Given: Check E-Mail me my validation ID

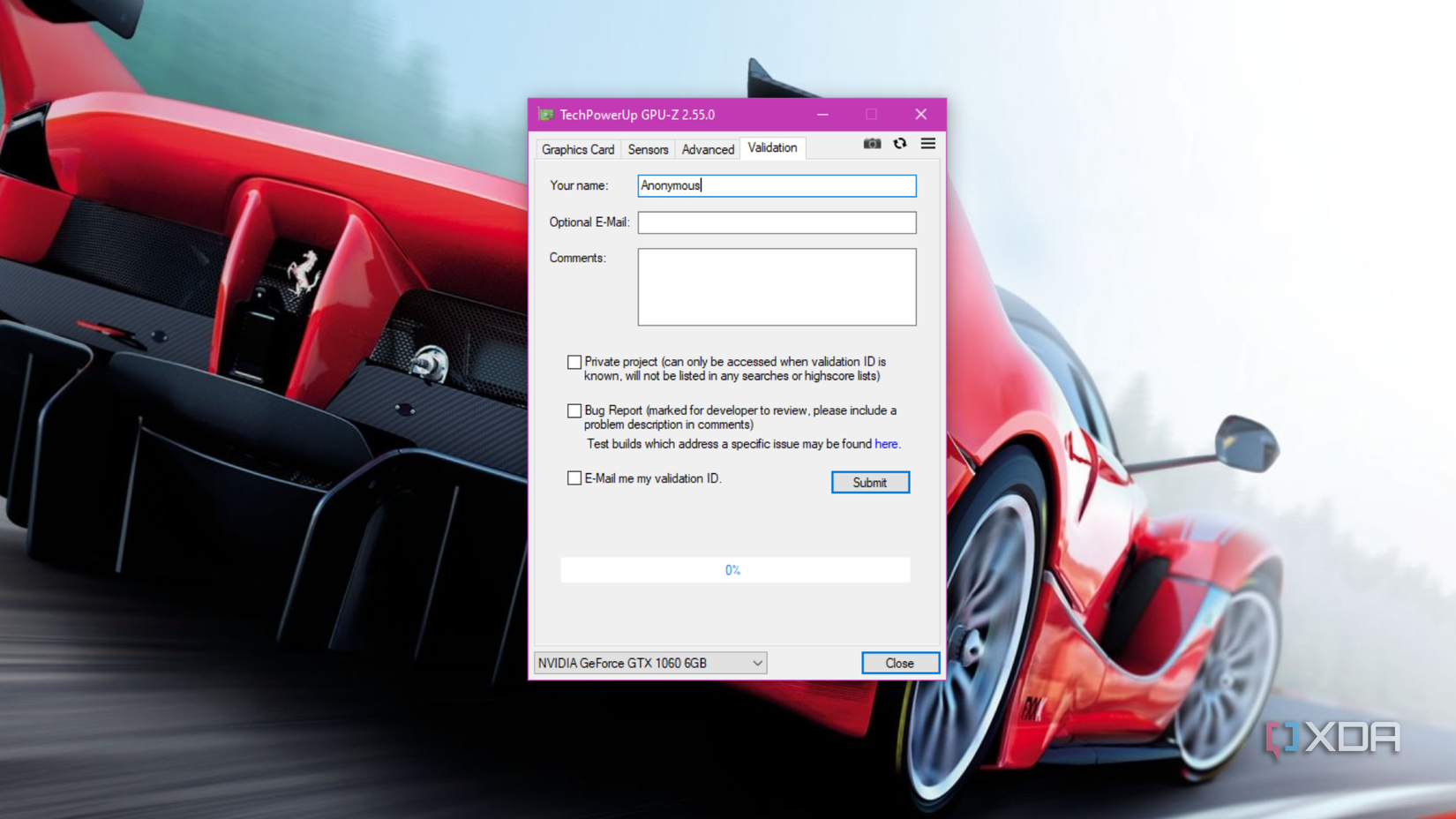Looking at the screenshot, I should click(x=574, y=478).
